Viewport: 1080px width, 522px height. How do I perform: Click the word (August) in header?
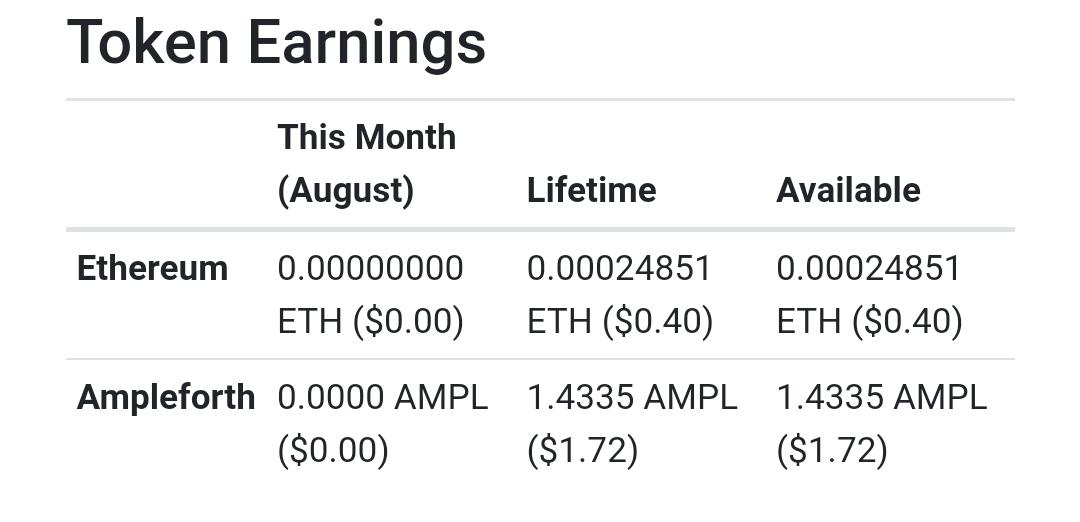[x=346, y=191]
